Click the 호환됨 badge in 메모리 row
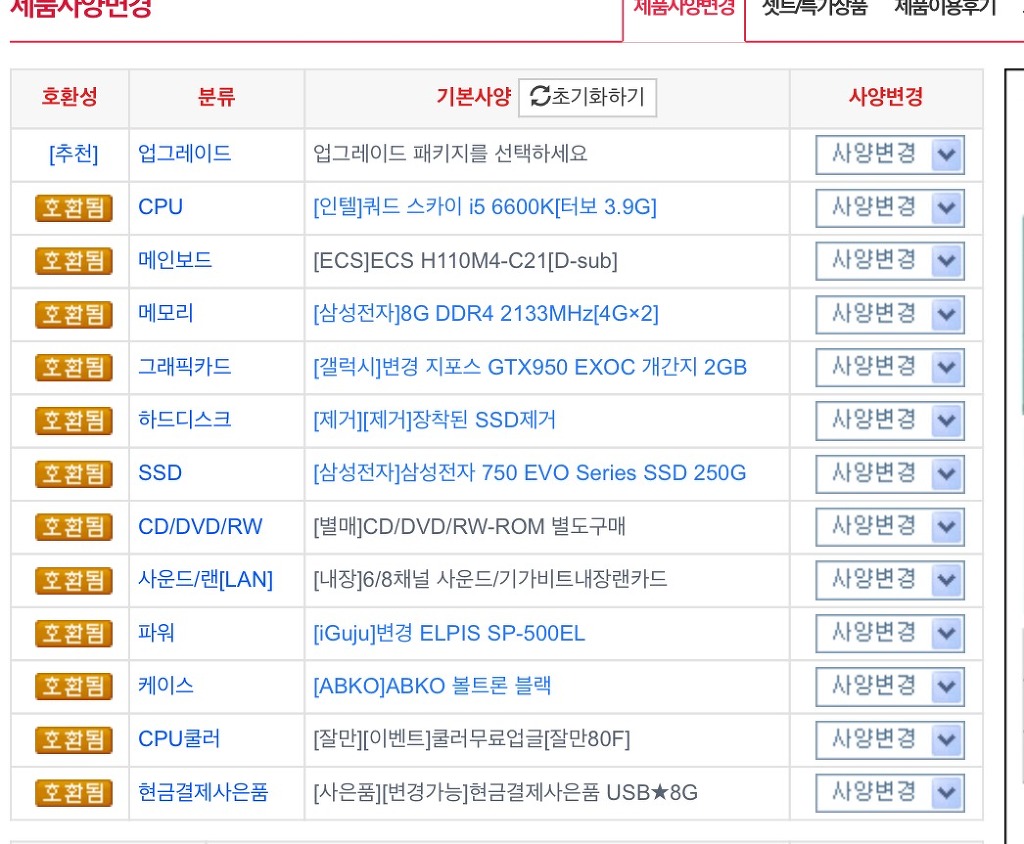1024x844 pixels. (74, 315)
